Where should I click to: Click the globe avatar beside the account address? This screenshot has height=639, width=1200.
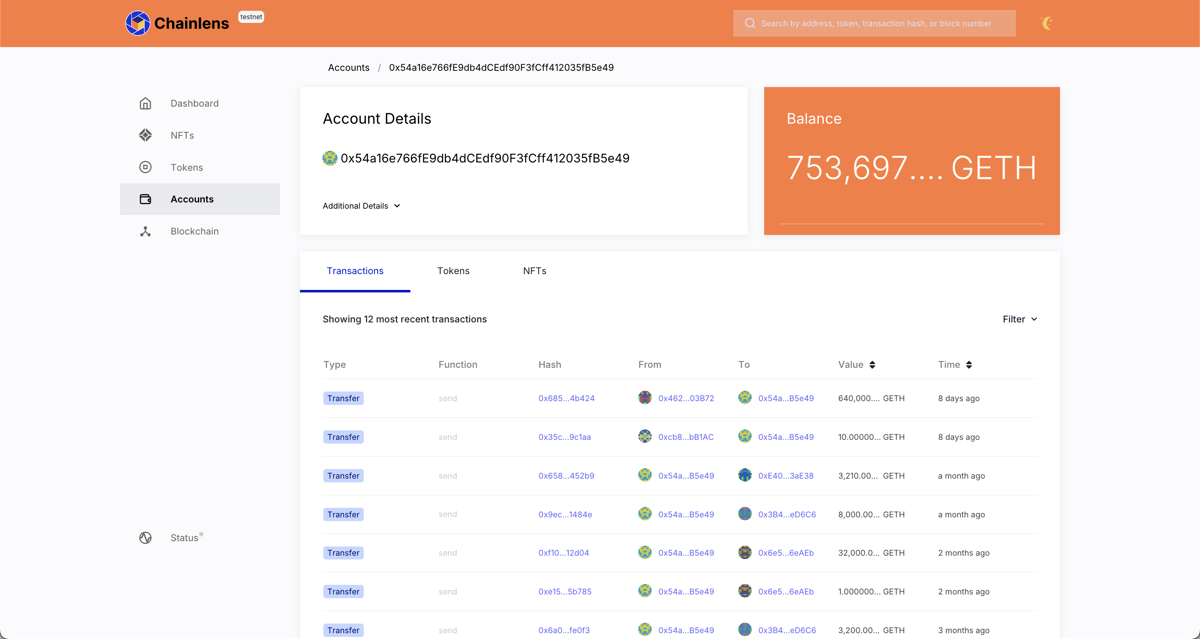pos(330,157)
